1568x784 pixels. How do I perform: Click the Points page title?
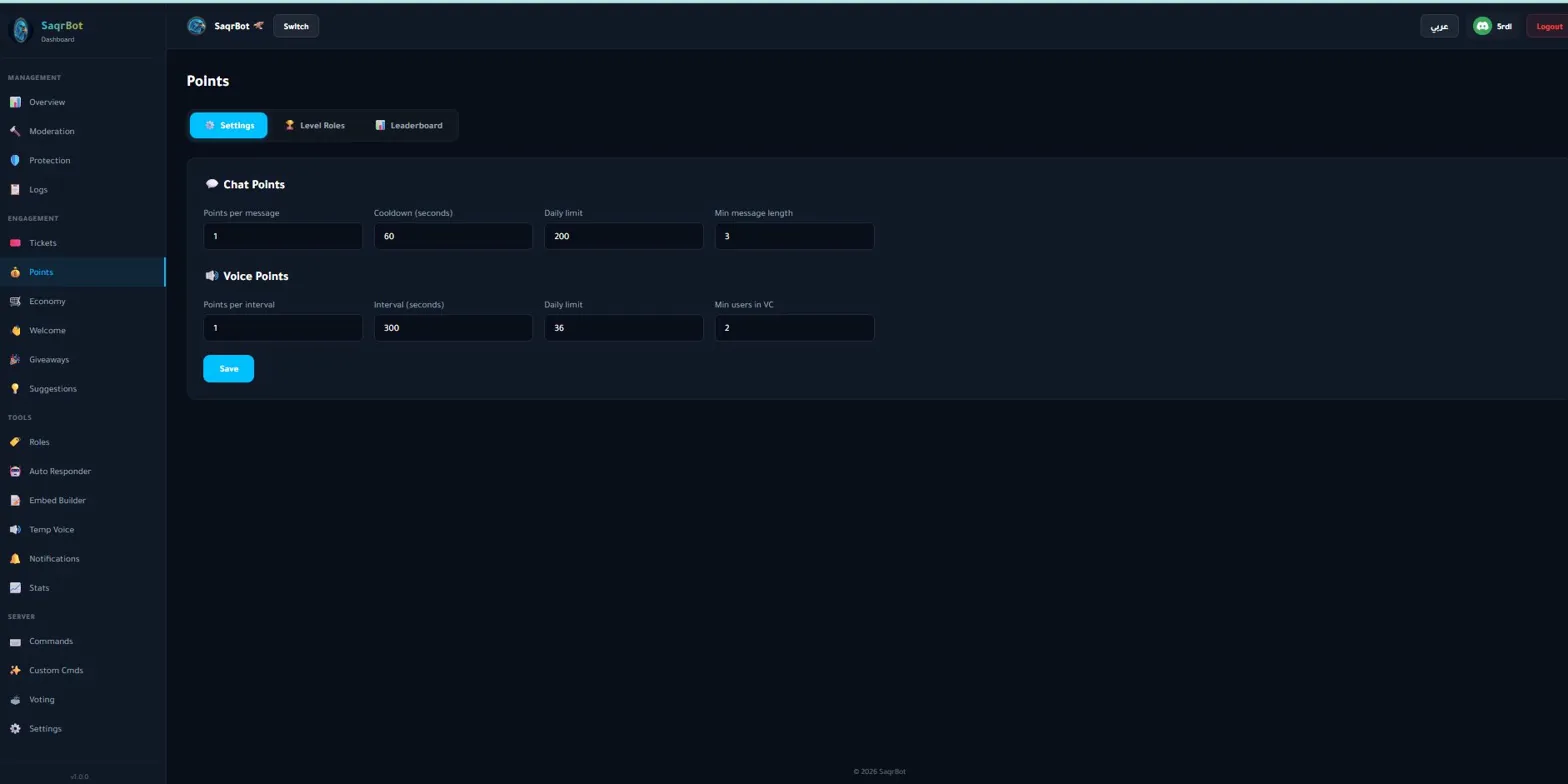[208, 81]
